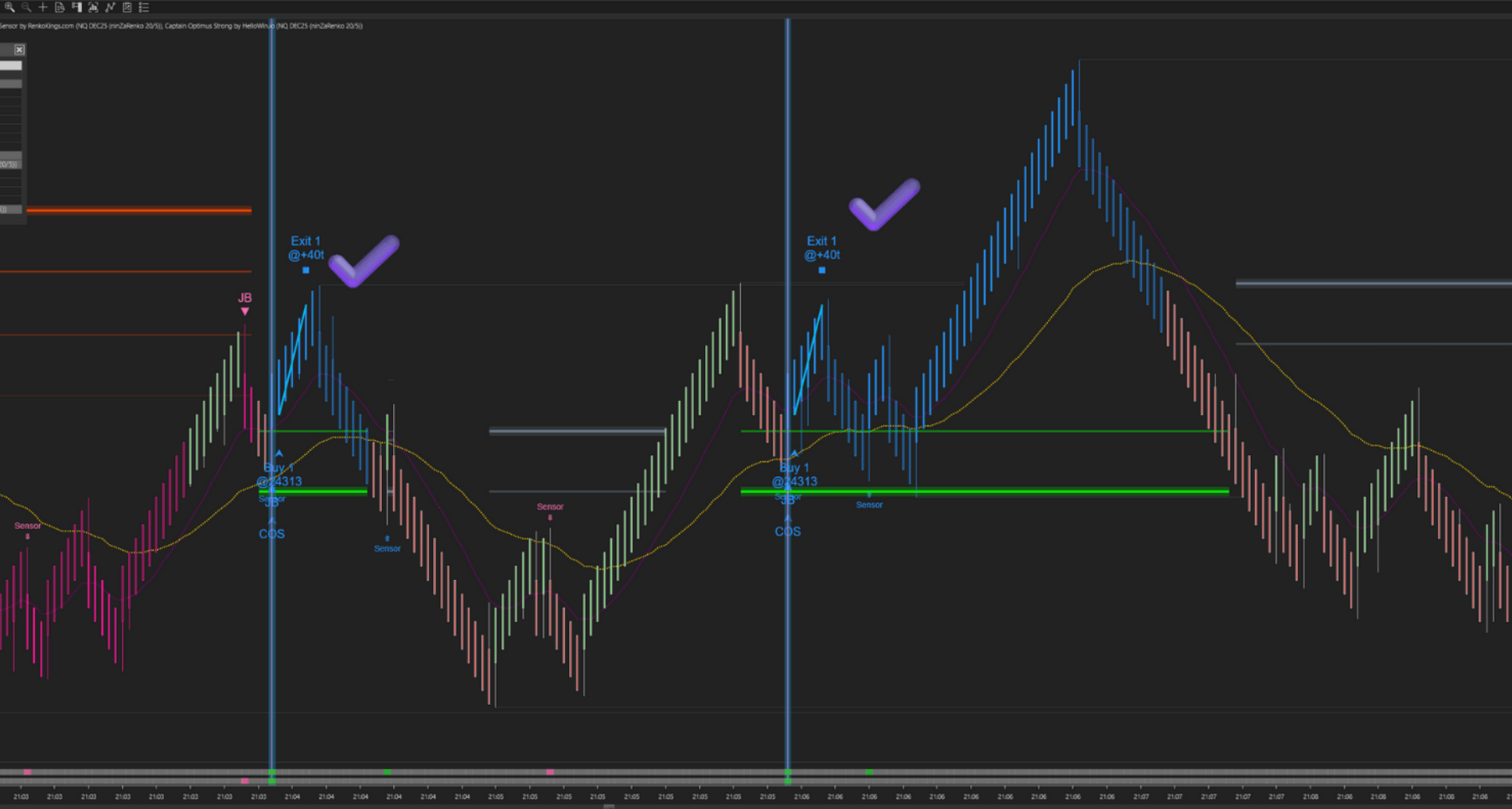
Task: Click the blue exit square marker near 21:04
Action: click(x=306, y=270)
